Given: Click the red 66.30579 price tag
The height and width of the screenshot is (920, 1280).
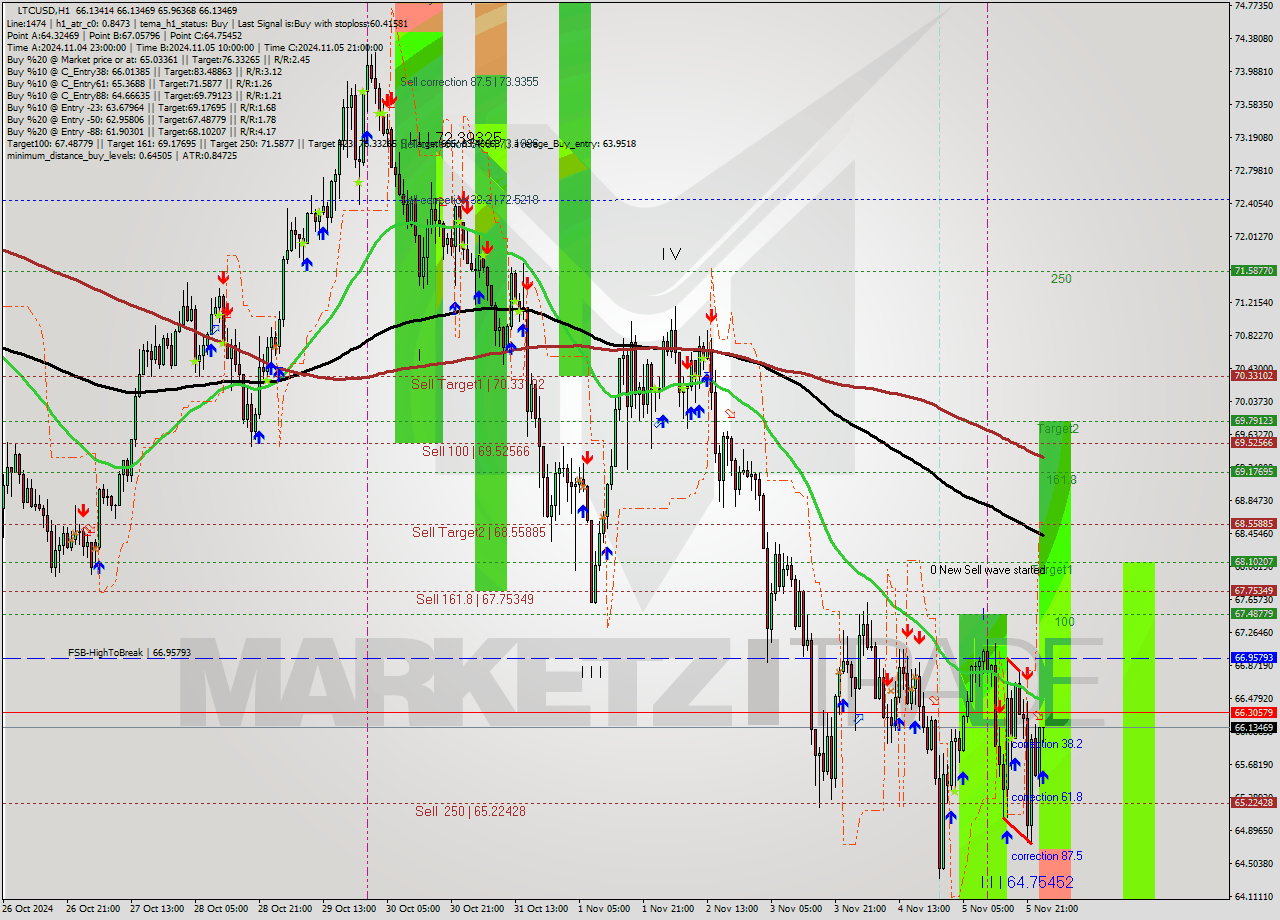Looking at the screenshot, I should [x=1253, y=712].
